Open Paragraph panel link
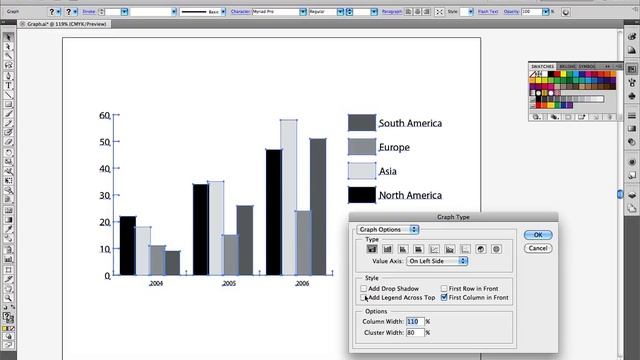640x360 pixels. point(391,12)
